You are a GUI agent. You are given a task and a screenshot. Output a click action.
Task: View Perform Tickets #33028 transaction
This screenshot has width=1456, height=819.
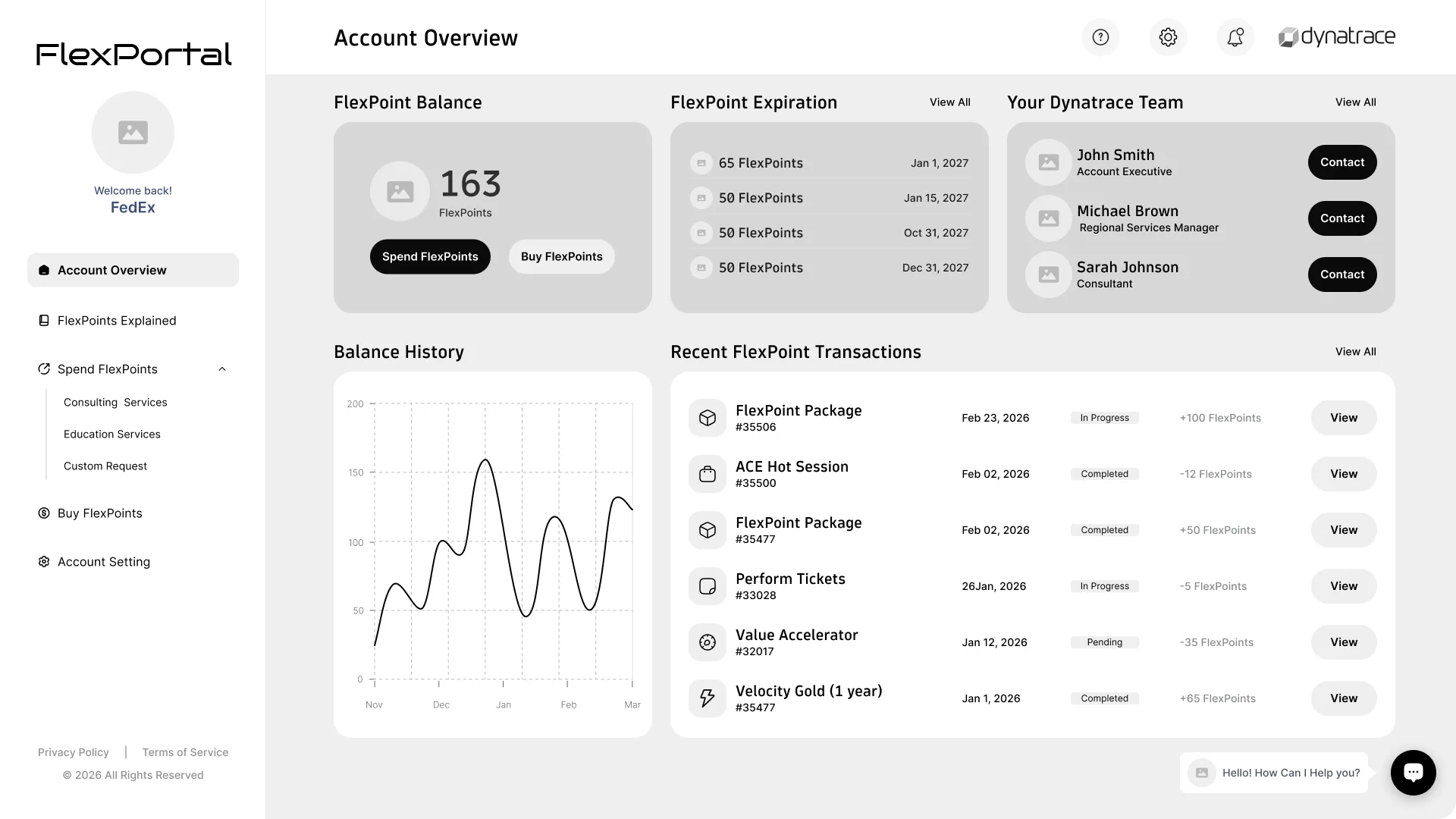click(1344, 586)
